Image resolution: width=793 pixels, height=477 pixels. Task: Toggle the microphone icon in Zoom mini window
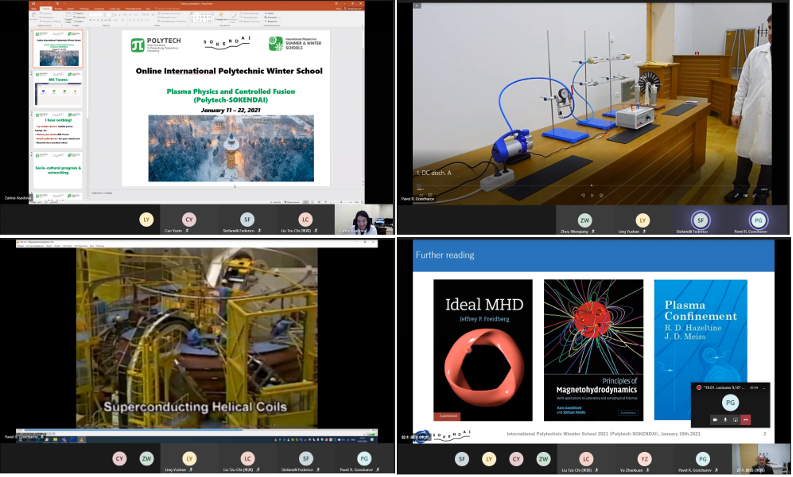[725, 420]
